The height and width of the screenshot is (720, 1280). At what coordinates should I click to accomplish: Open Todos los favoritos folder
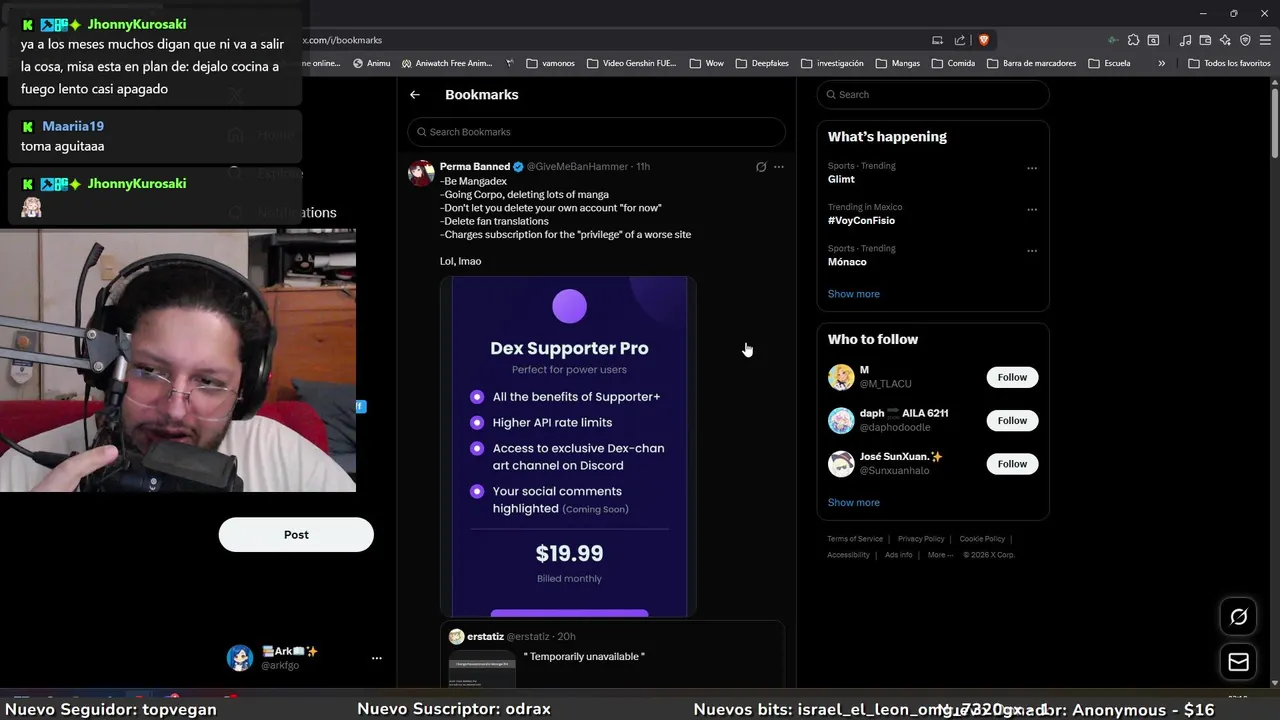1229,63
